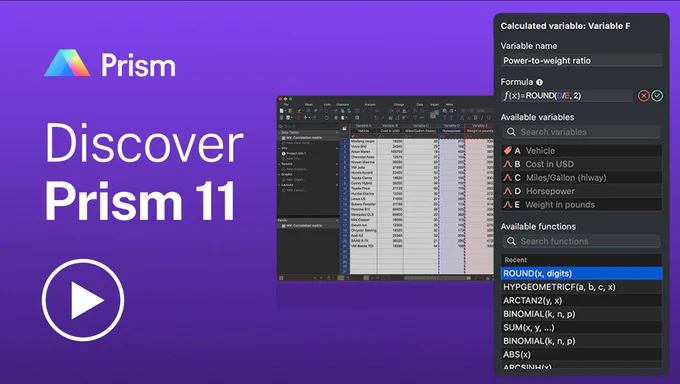Click the Redo arrow toolbar icon
Viewport: 680px width, 384px height.
(x=327, y=118)
